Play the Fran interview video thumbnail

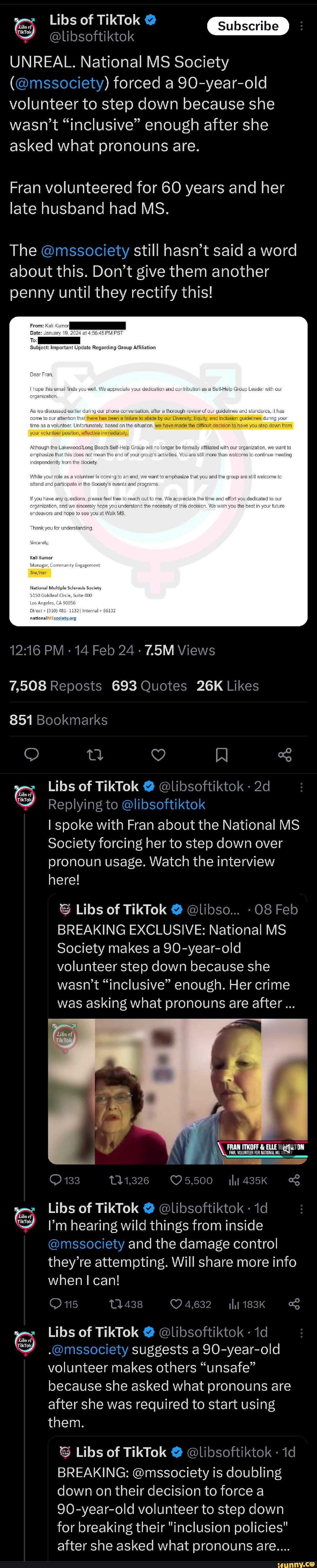click(178, 1091)
